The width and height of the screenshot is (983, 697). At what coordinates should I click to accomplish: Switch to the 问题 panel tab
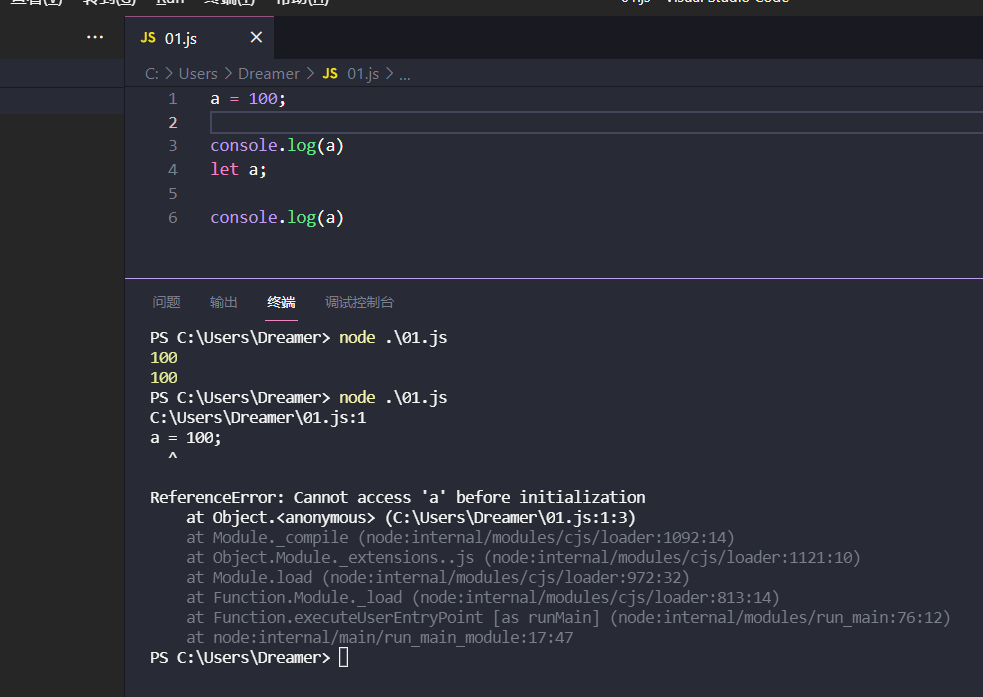166,302
